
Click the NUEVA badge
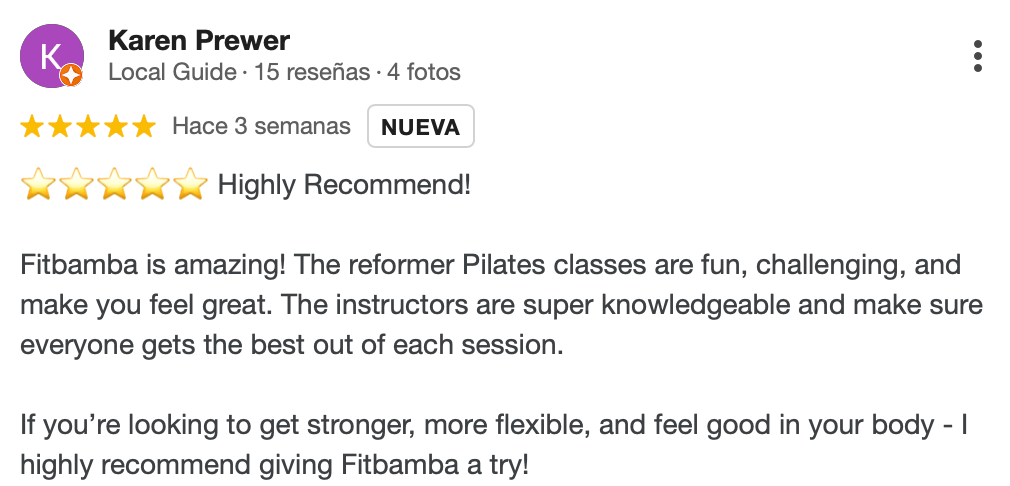(421, 126)
